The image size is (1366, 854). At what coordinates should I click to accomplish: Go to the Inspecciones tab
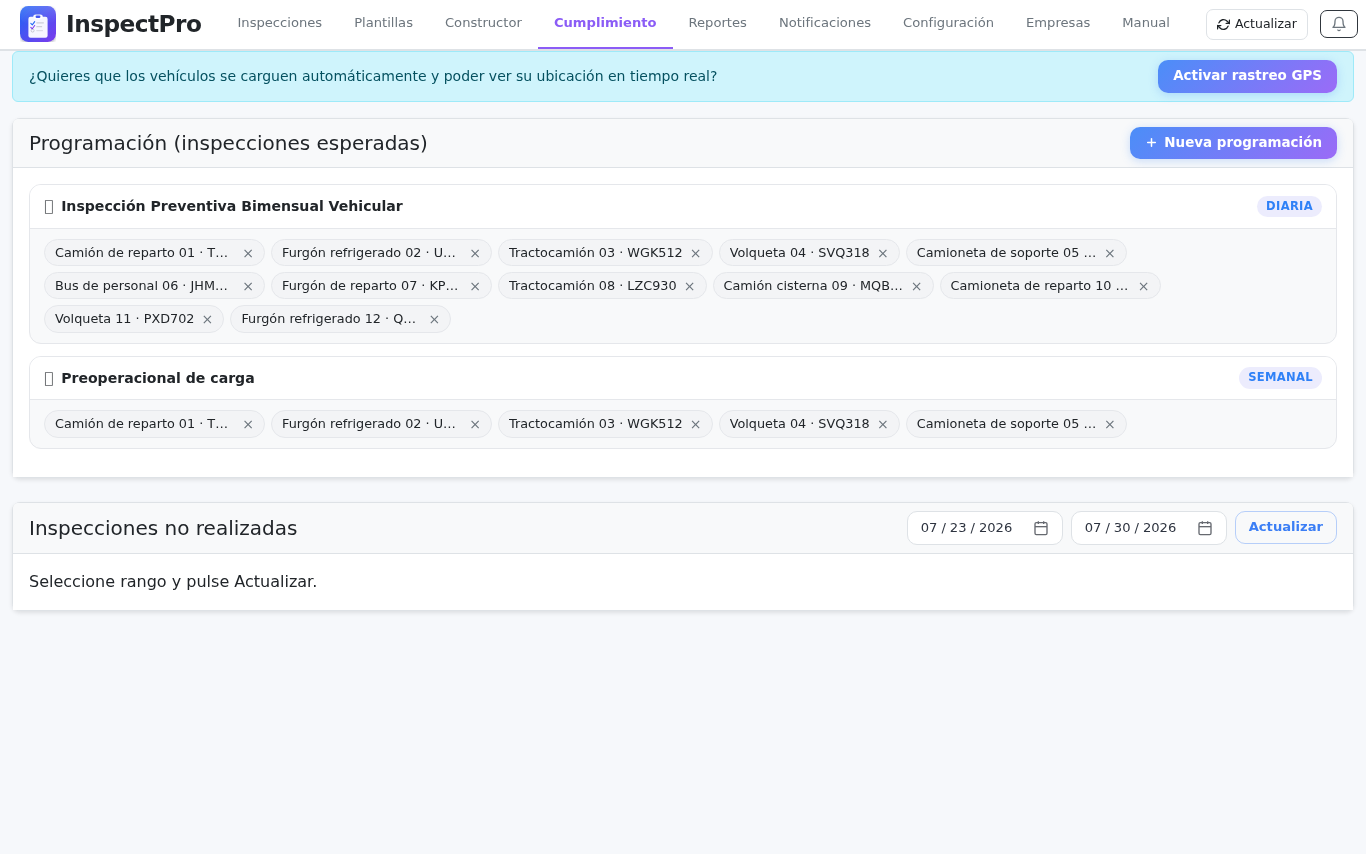tap(280, 23)
